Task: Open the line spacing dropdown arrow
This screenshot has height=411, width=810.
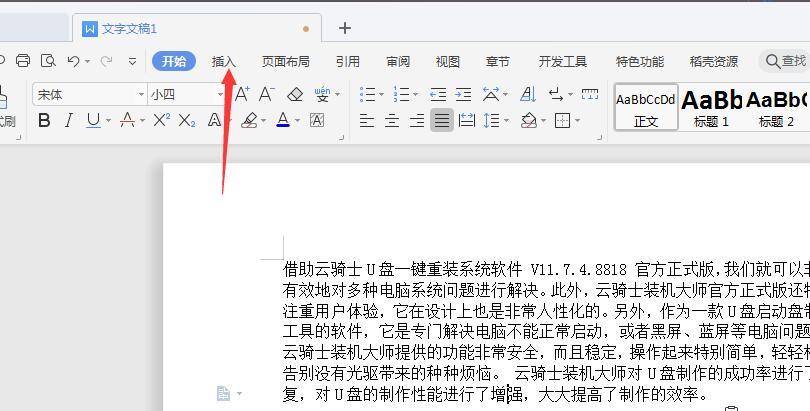Action: 506,121
